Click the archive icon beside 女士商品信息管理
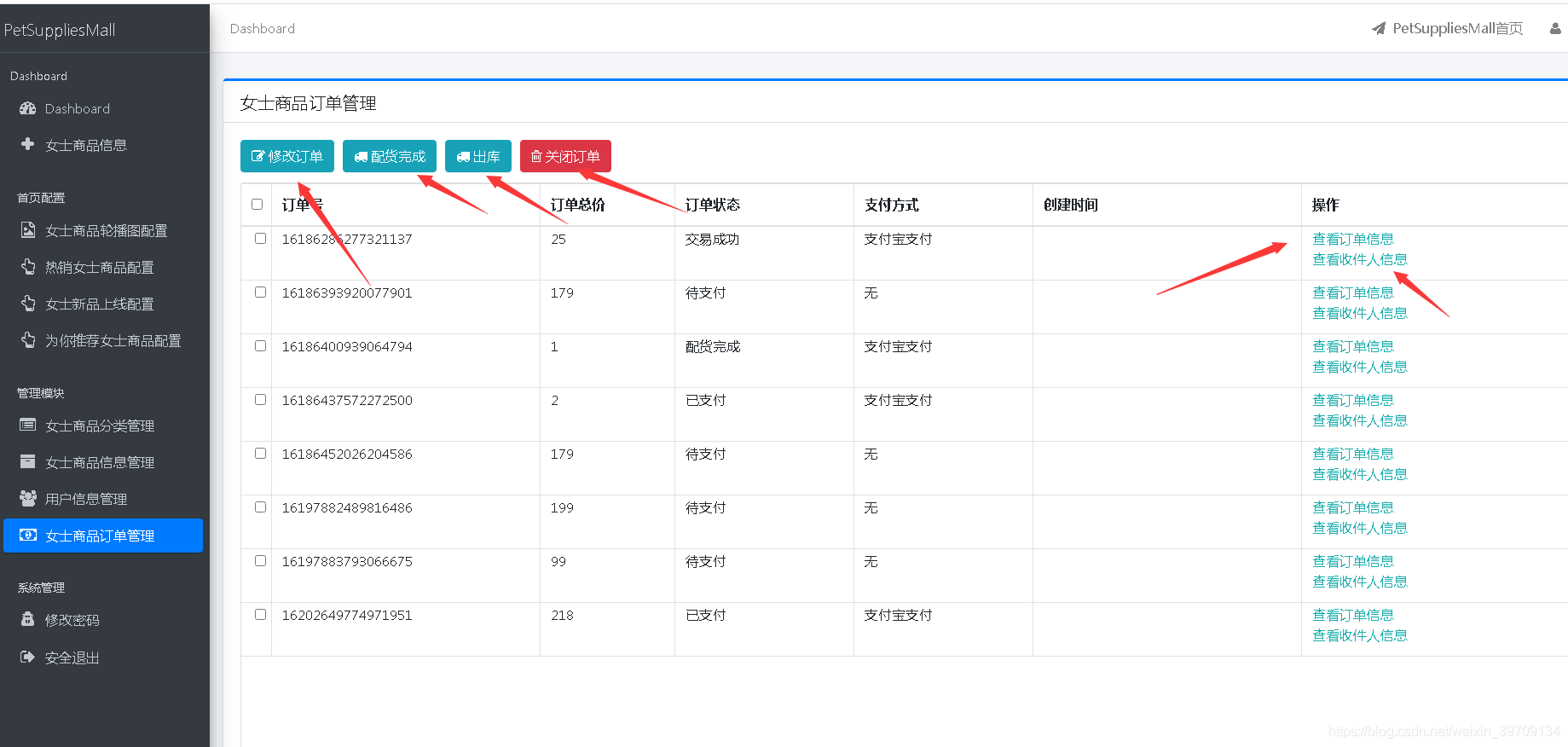 pyautogui.click(x=28, y=461)
